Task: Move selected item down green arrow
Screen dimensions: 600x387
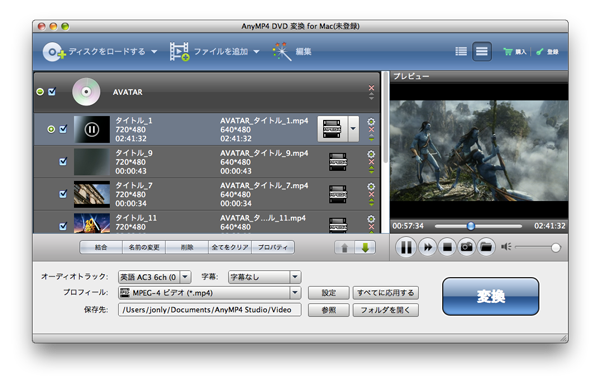Action: click(365, 248)
